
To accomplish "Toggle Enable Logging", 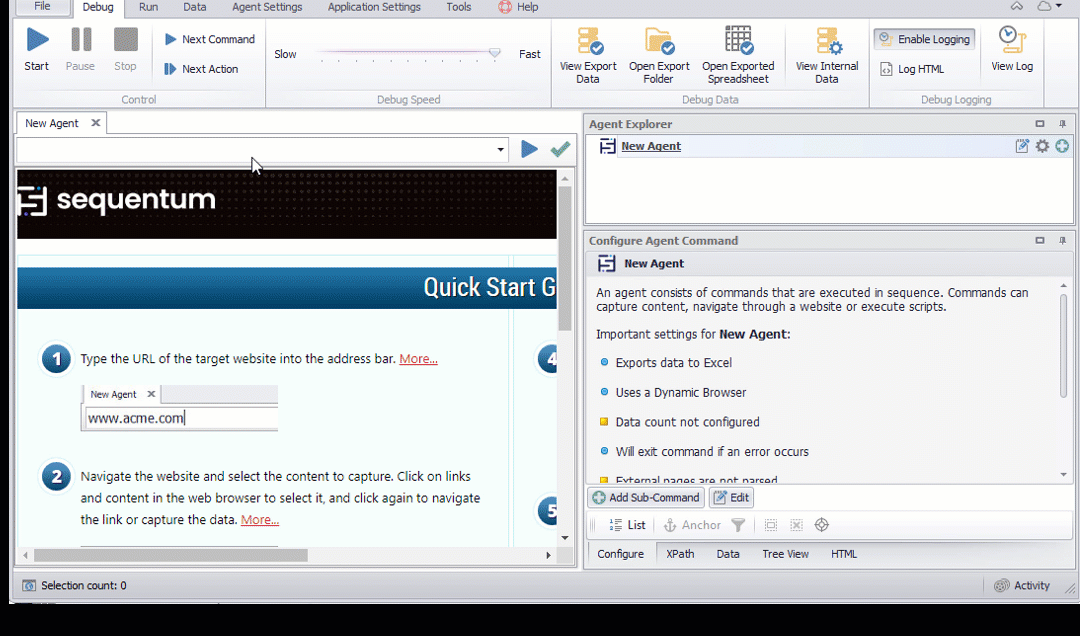I will [x=923, y=39].
